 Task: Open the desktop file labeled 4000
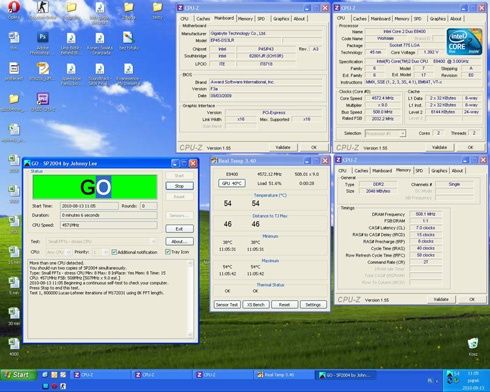click(14, 344)
